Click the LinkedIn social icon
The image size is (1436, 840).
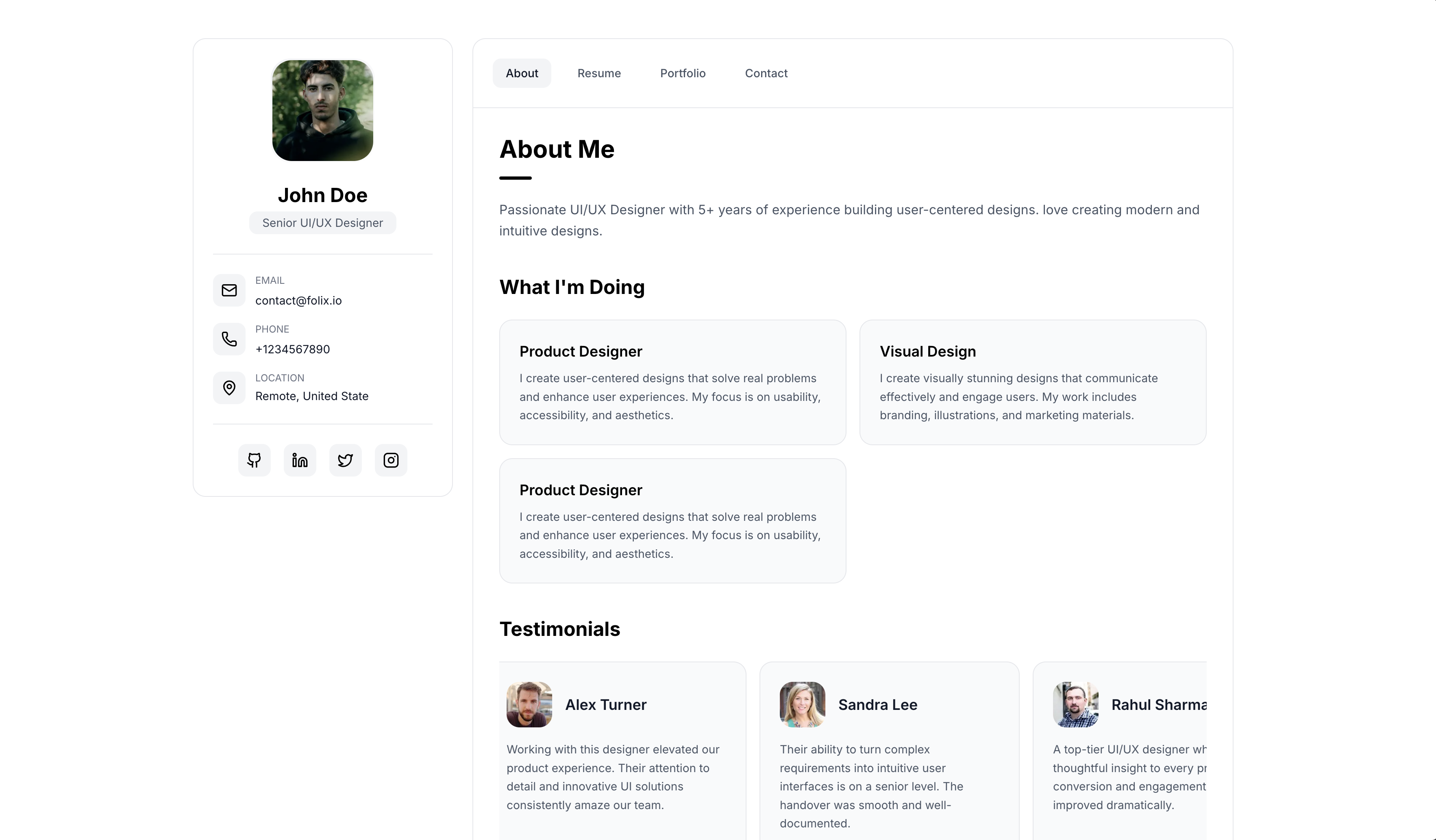pyautogui.click(x=300, y=460)
